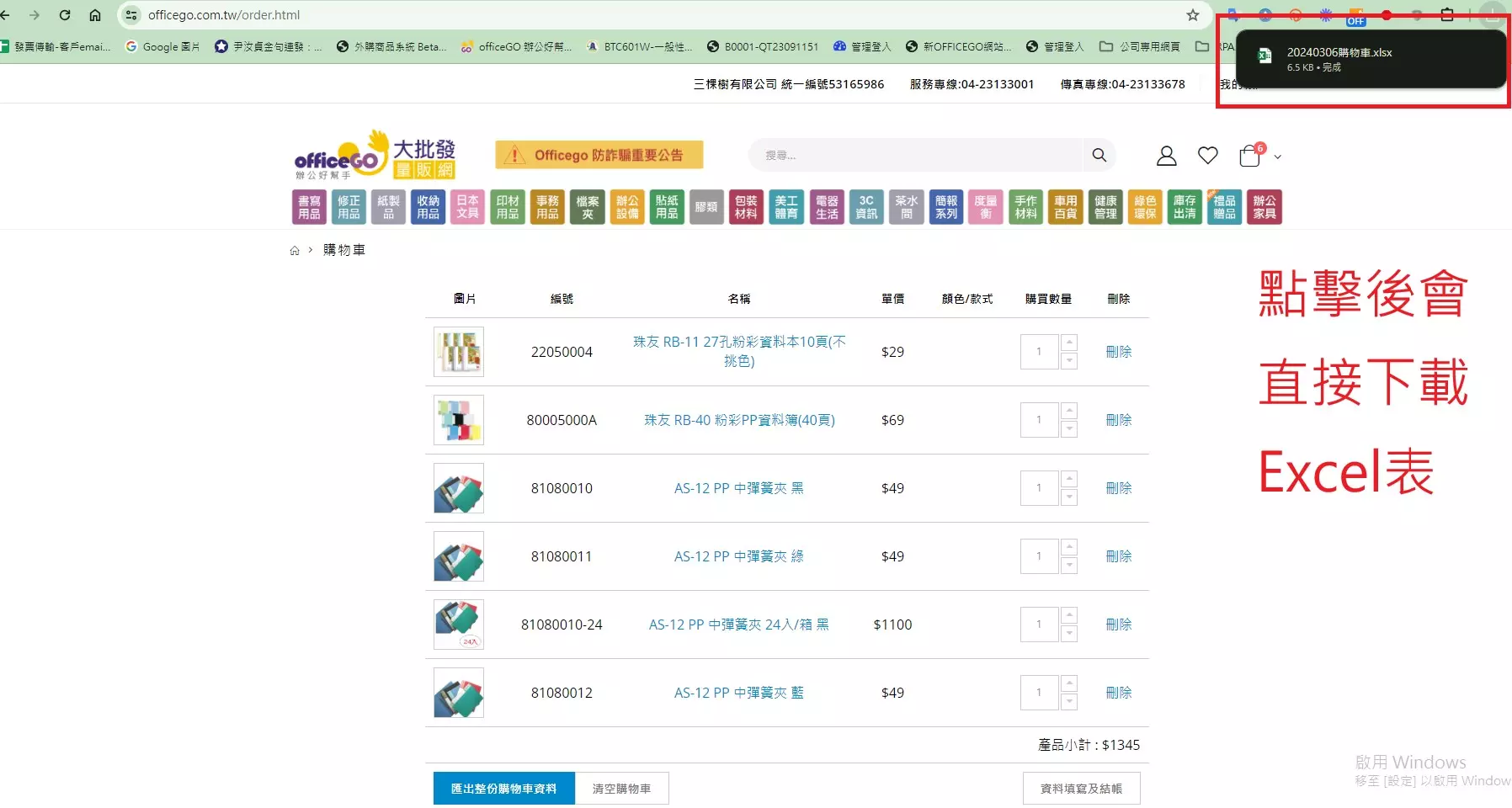Open 珠友 RB-40 粉彩PP資料簿 product link

pos(739,420)
